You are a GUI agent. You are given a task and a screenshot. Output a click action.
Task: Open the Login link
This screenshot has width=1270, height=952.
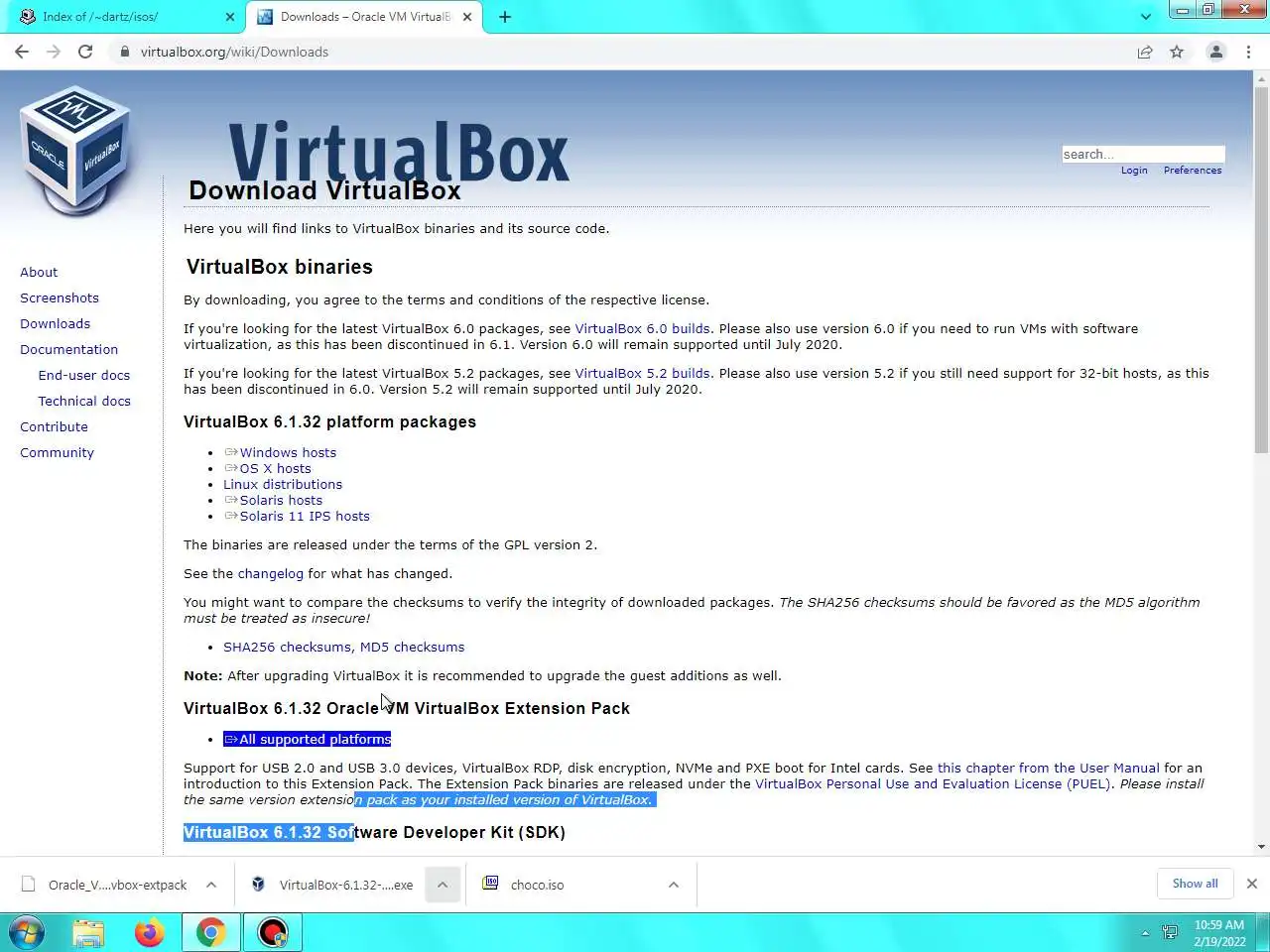1134,171
